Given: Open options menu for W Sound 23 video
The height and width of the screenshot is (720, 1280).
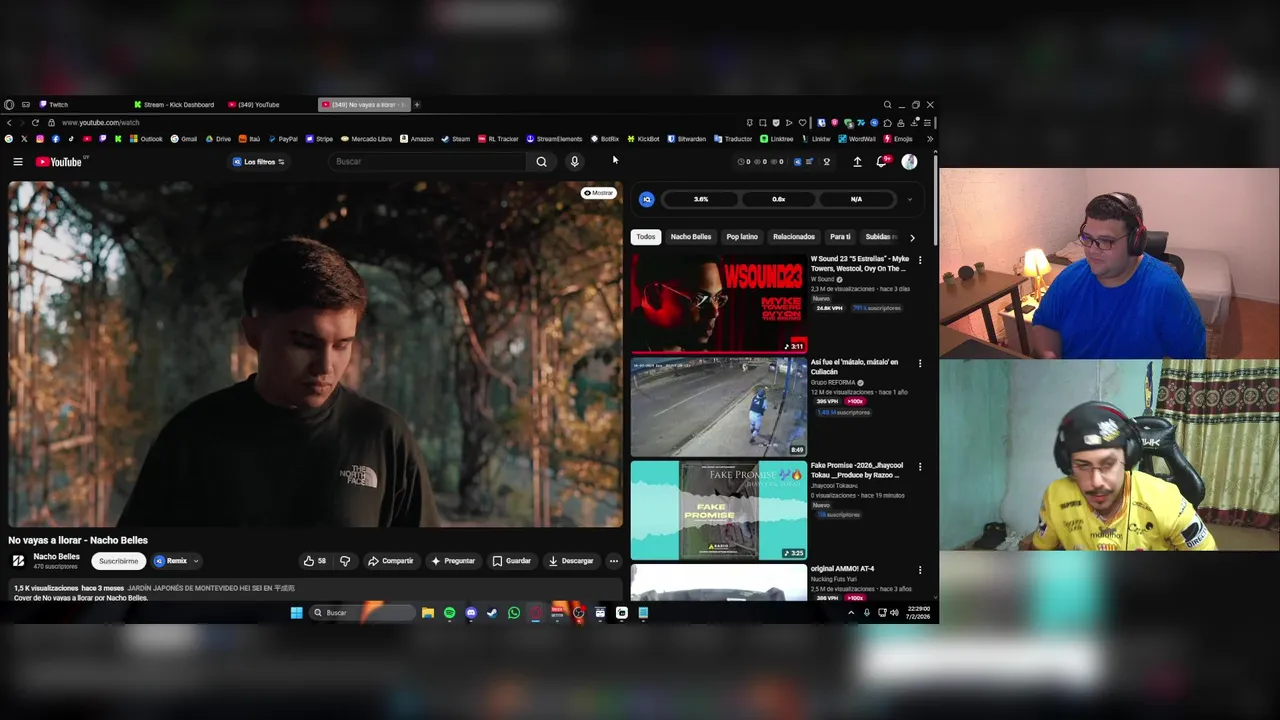Looking at the screenshot, I should click(x=920, y=260).
